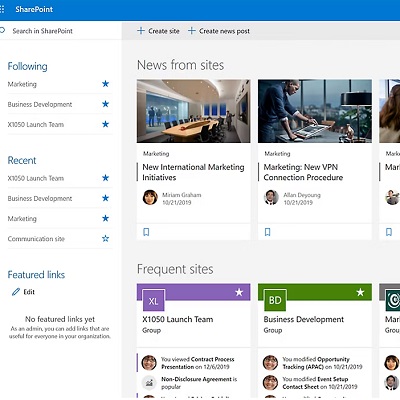Open the VPN article thumbnail image
The width and height of the screenshot is (400, 400).
click(315, 111)
